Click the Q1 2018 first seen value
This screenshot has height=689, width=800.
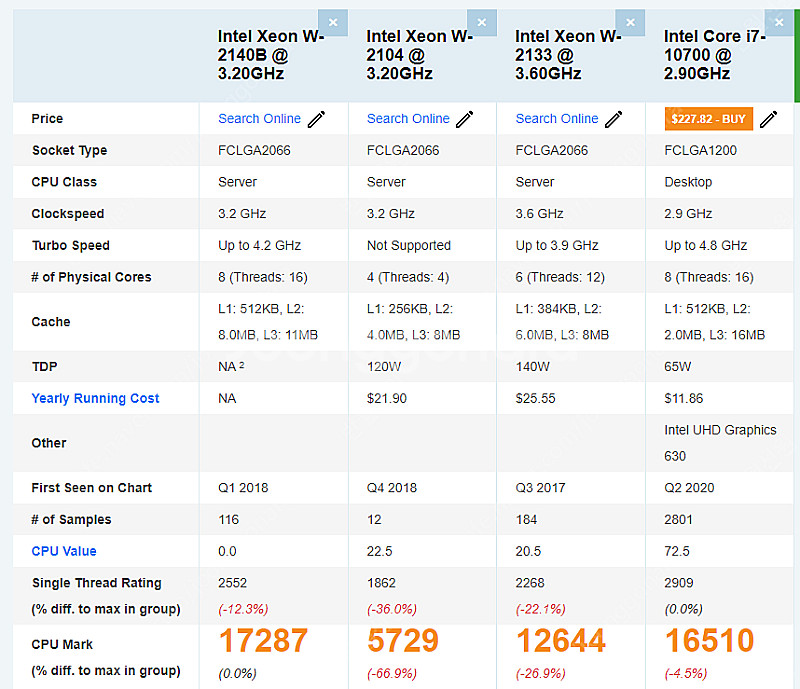tap(243, 488)
